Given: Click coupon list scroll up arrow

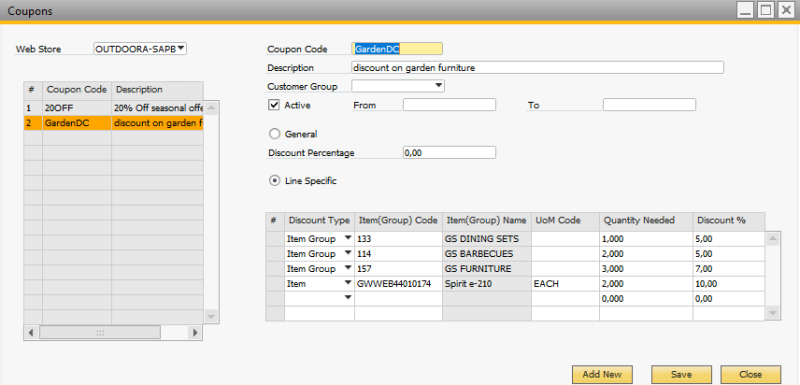Looking at the screenshot, I should pyautogui.click(x=212, y=108).
